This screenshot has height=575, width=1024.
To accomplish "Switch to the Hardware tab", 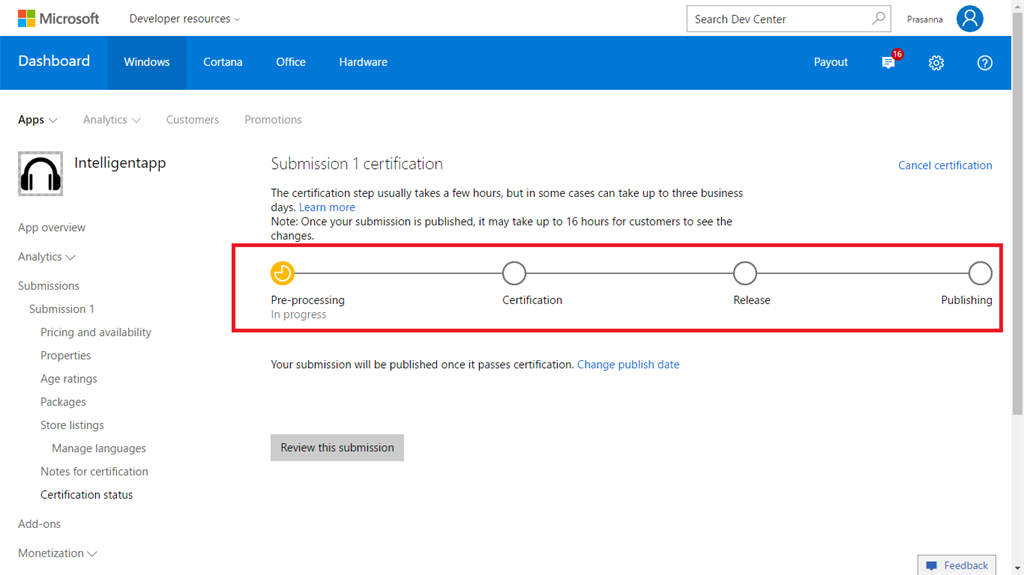I will [363, 62].
